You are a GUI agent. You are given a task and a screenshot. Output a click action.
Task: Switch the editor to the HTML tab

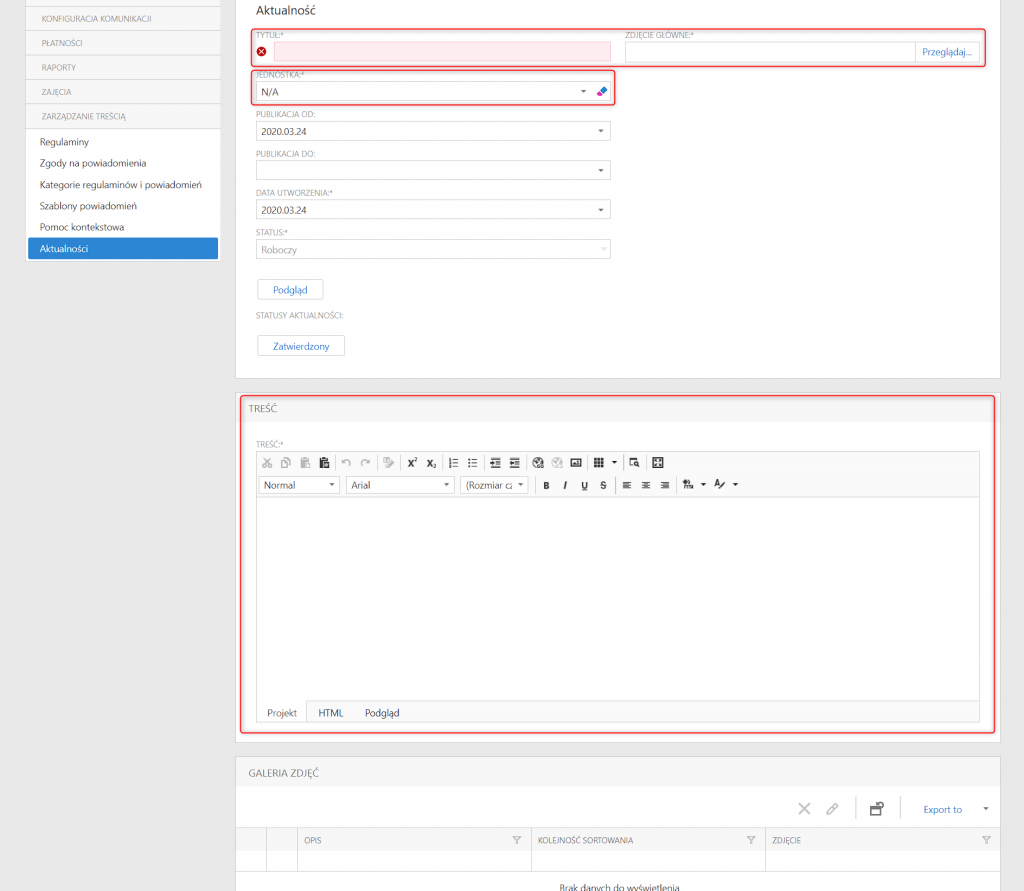click(330, 713)
